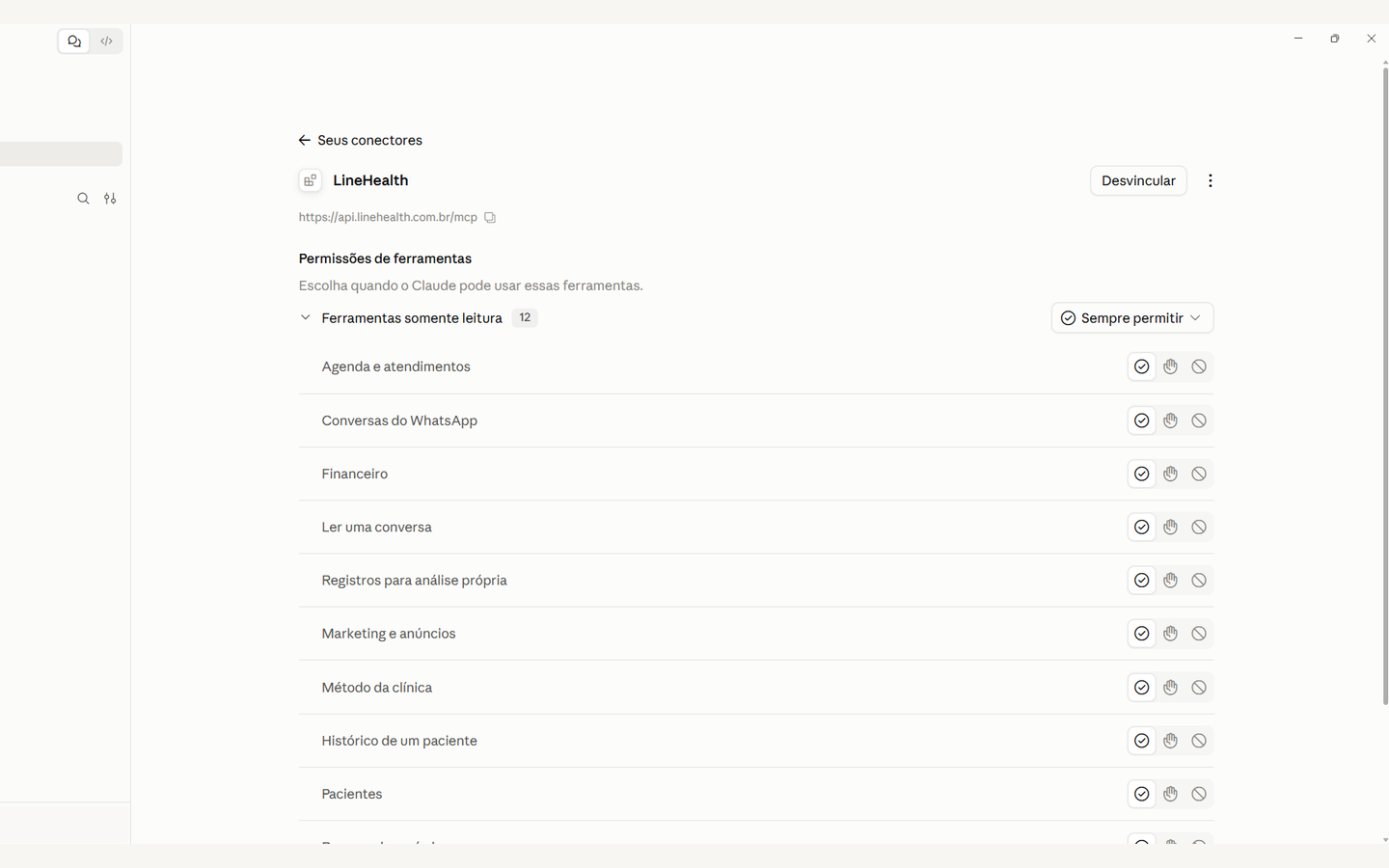Block Registros para análise própria

click(1199, 581)
